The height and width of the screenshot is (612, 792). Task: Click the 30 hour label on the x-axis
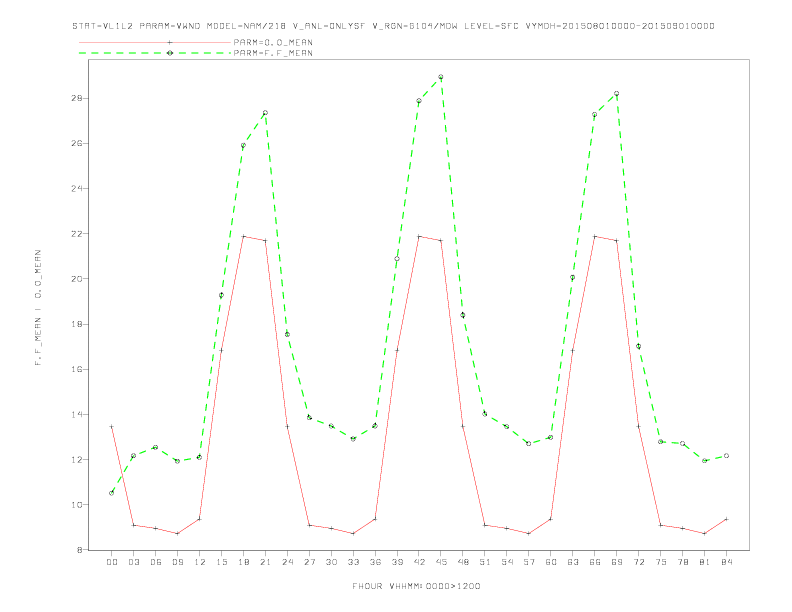[331, 562]
